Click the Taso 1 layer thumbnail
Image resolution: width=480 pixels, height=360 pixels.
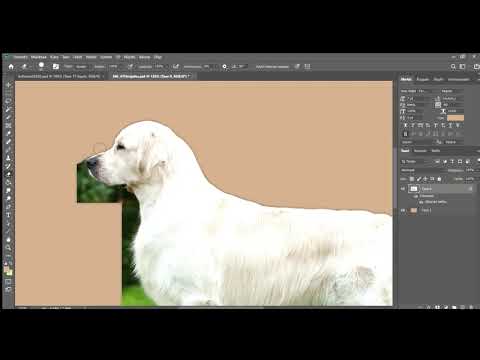(414, 210)
